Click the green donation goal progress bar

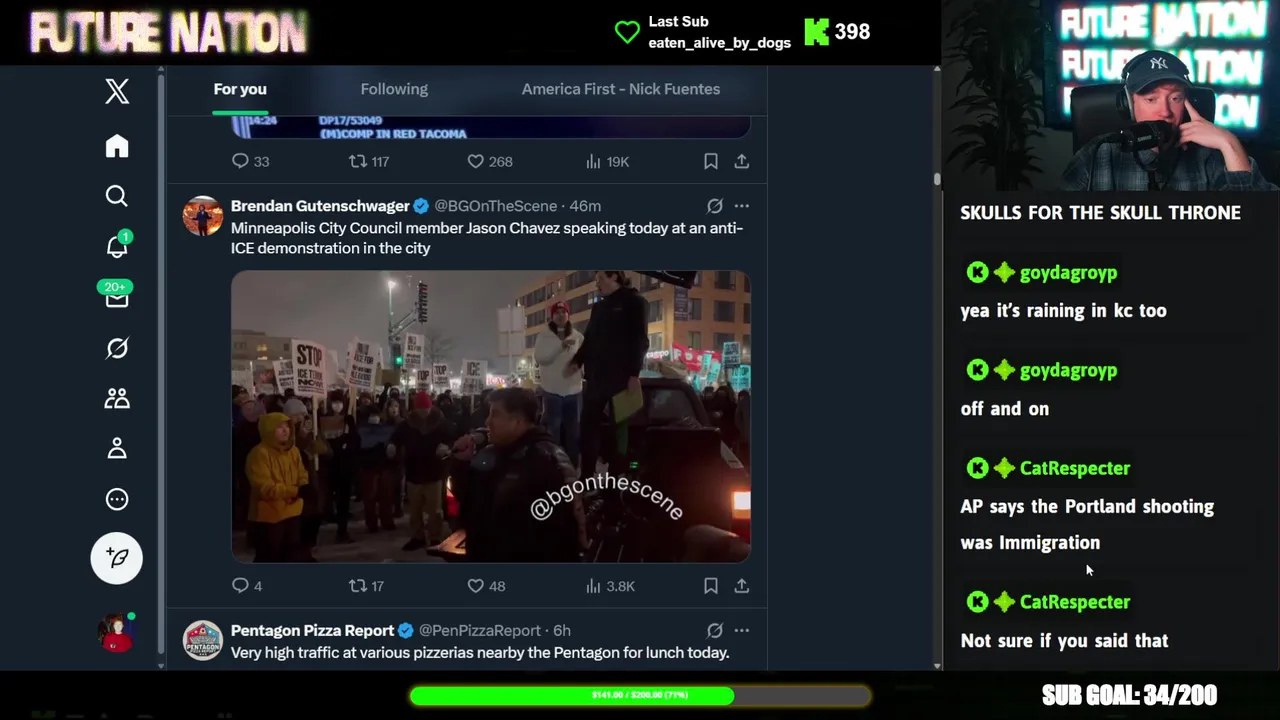[640, 695]
